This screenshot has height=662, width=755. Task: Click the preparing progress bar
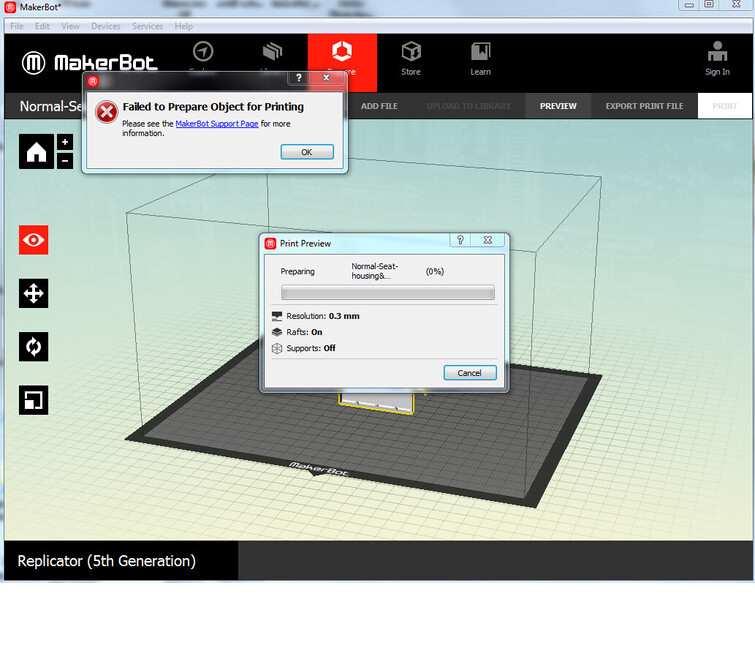coord(388,292)
